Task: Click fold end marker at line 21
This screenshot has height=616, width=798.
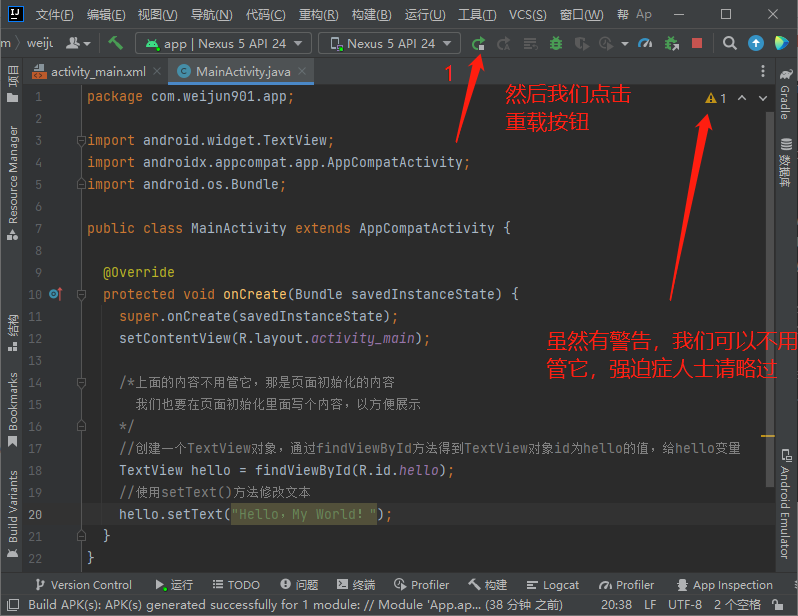Action: click(81, 536)
